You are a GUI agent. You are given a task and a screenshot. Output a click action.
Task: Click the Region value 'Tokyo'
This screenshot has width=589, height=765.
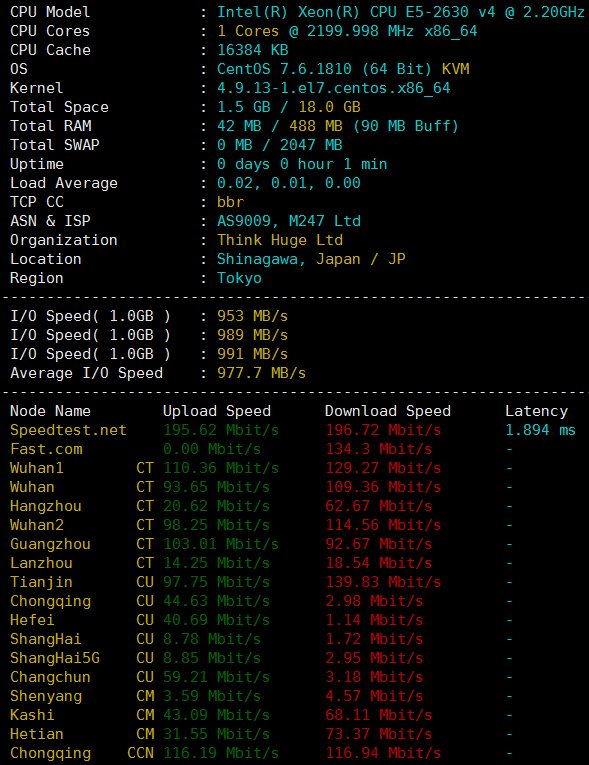pos(239,279)
